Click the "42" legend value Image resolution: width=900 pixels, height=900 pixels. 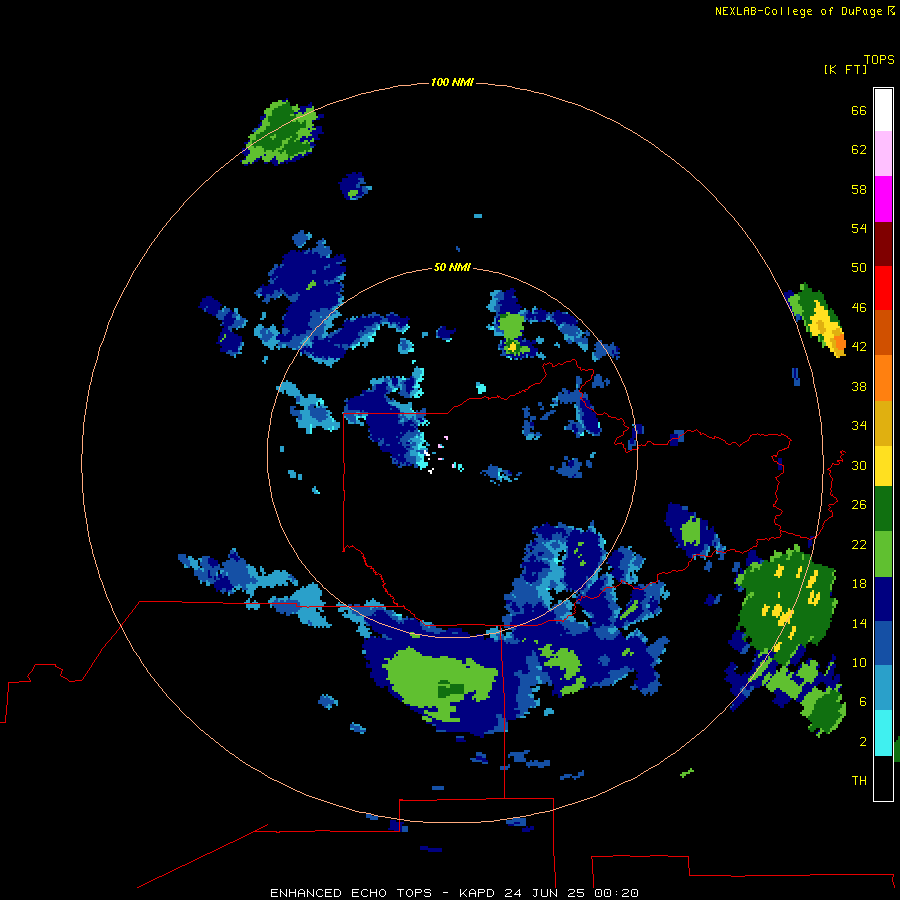[x=859, y=347]
